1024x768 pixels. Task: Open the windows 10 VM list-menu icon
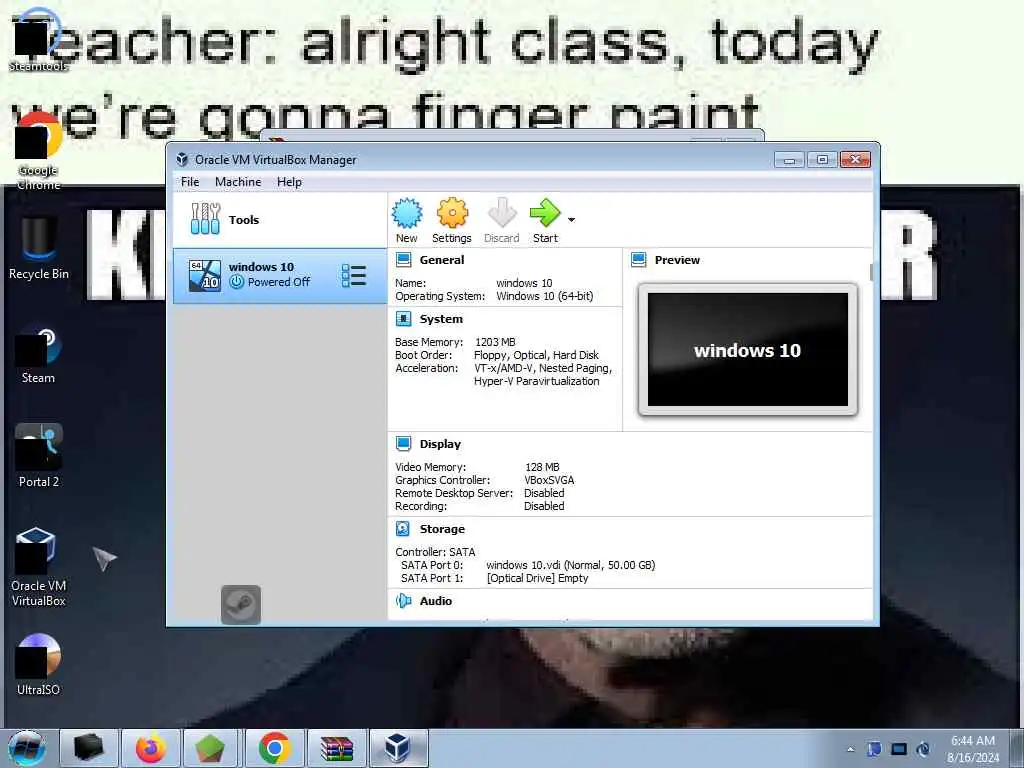[x=354, y=276]
